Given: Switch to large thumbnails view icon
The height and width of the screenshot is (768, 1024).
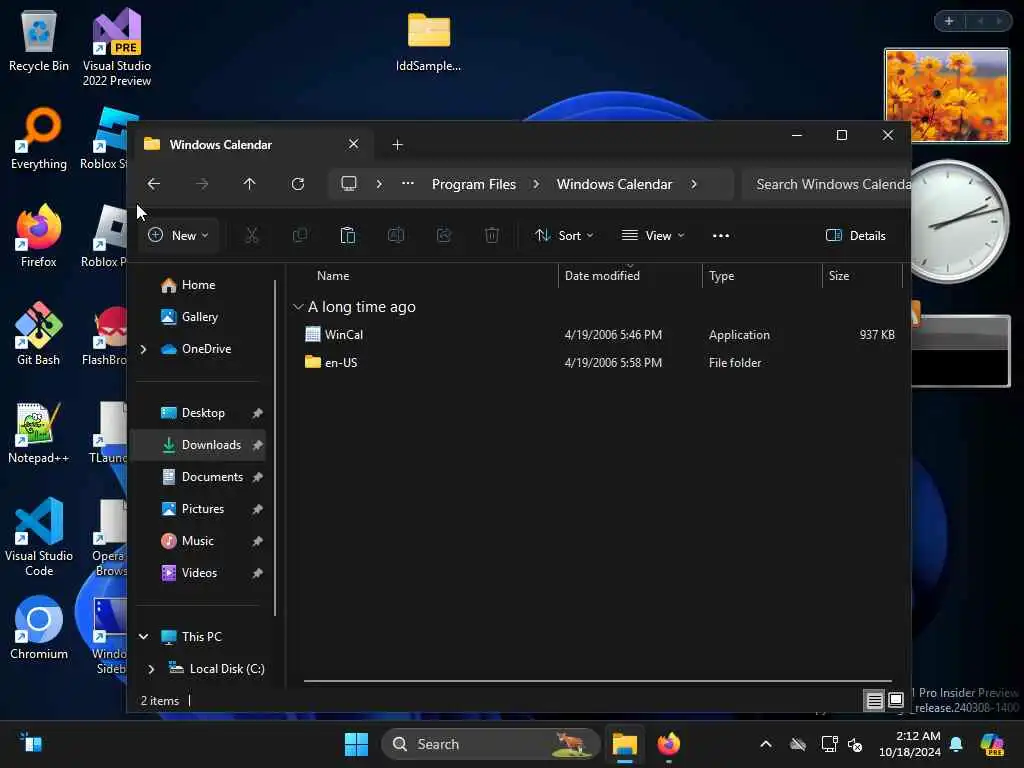Looking at the screenshot, I should click(x=896, y=701).
